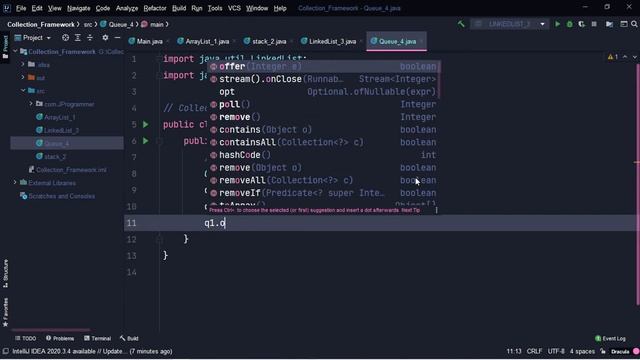Open the TODO tool window
The image size is (640, 360).
pos(25,338)
